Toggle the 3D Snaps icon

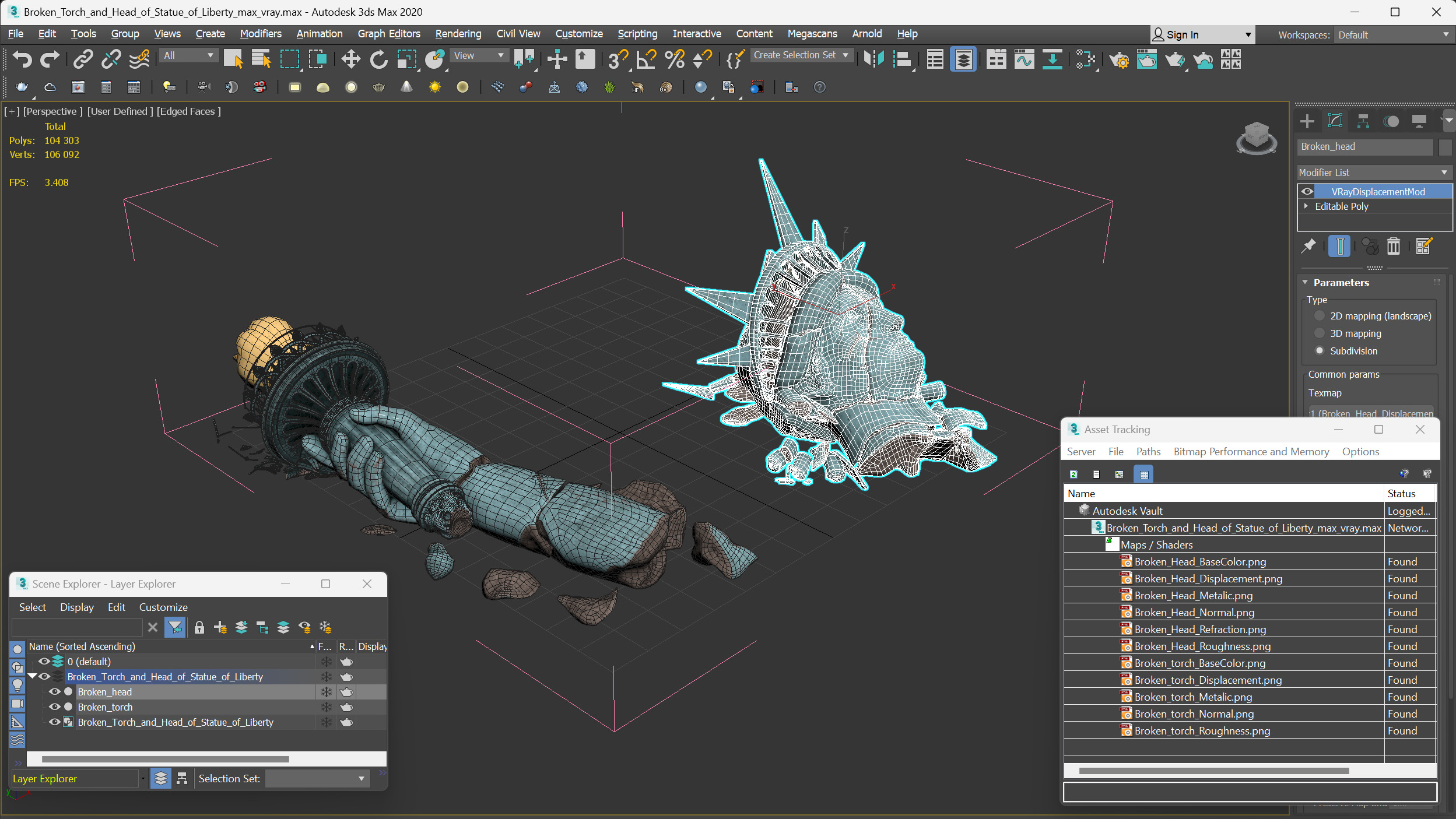(x=618, y=59)
